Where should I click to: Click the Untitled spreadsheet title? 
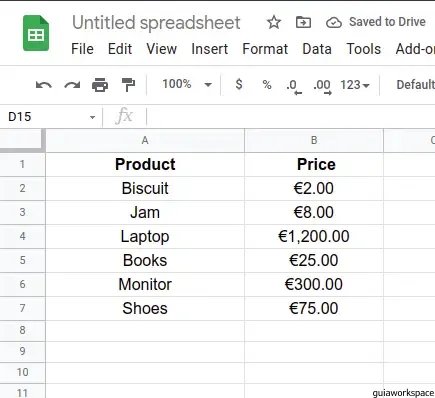[x=156, y=23]
